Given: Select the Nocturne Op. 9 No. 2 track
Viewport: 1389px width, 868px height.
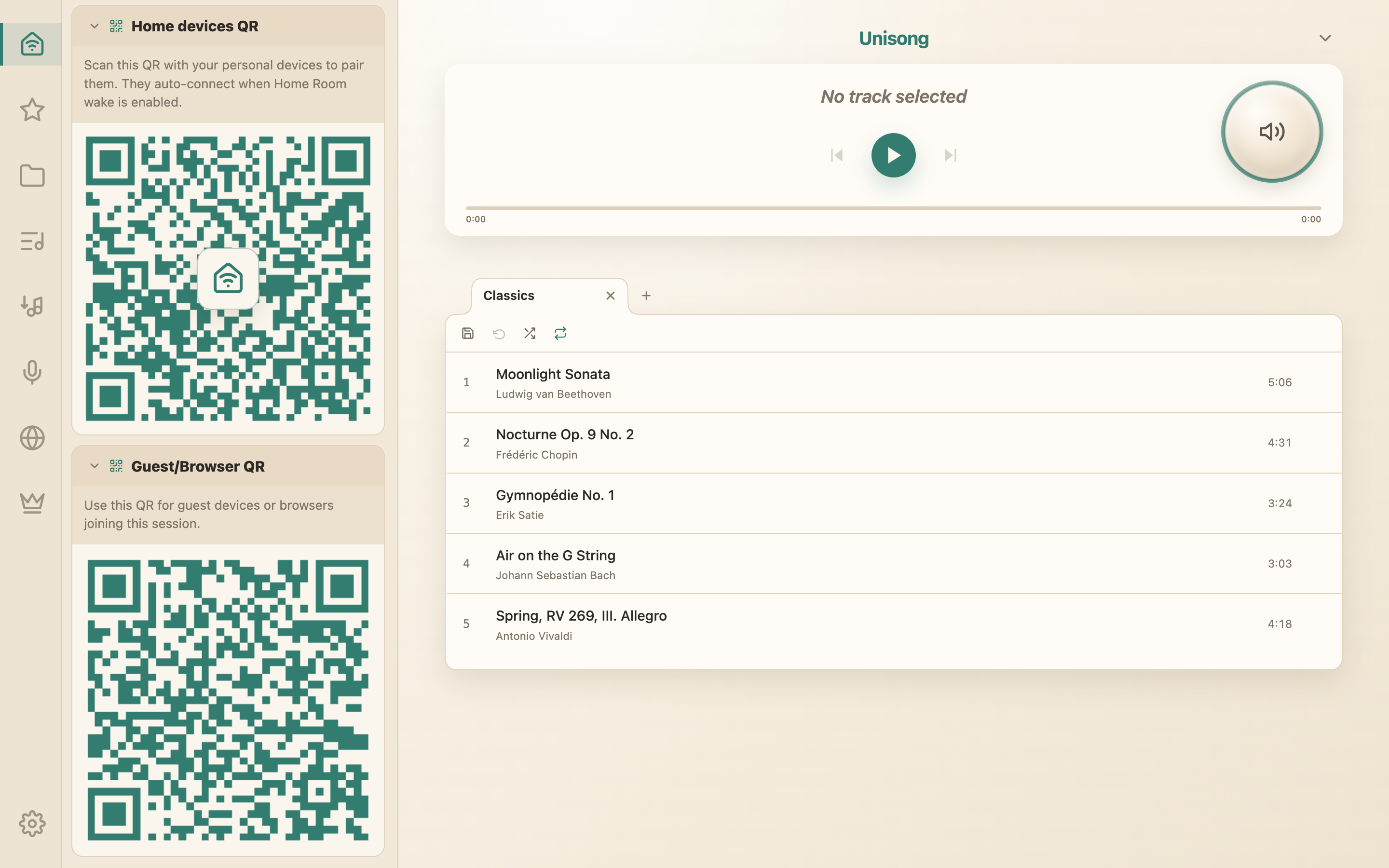Looking at the screenshot, I should (893, 443).
